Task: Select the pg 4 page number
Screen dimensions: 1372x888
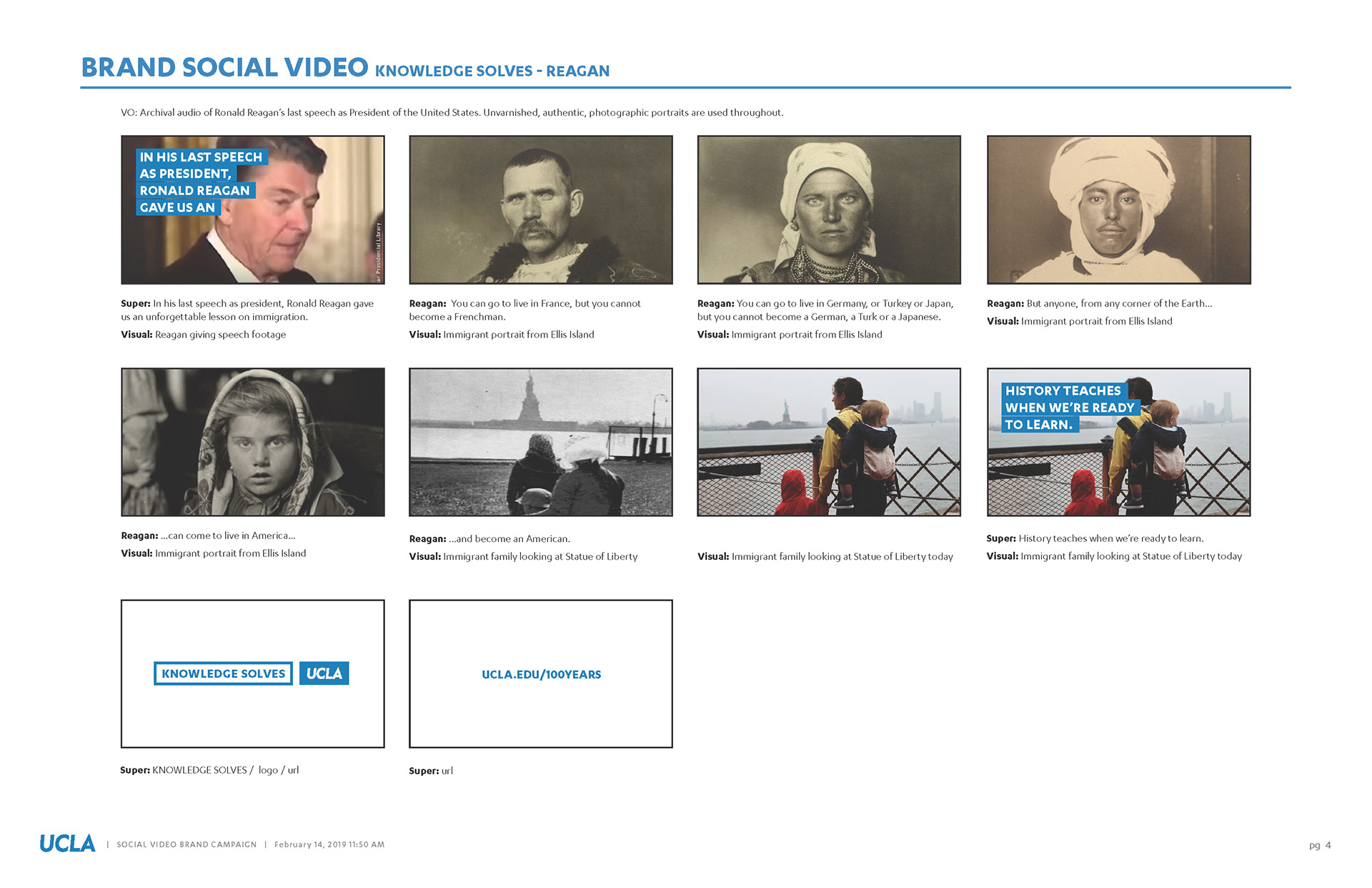Action: [1320, 845]
